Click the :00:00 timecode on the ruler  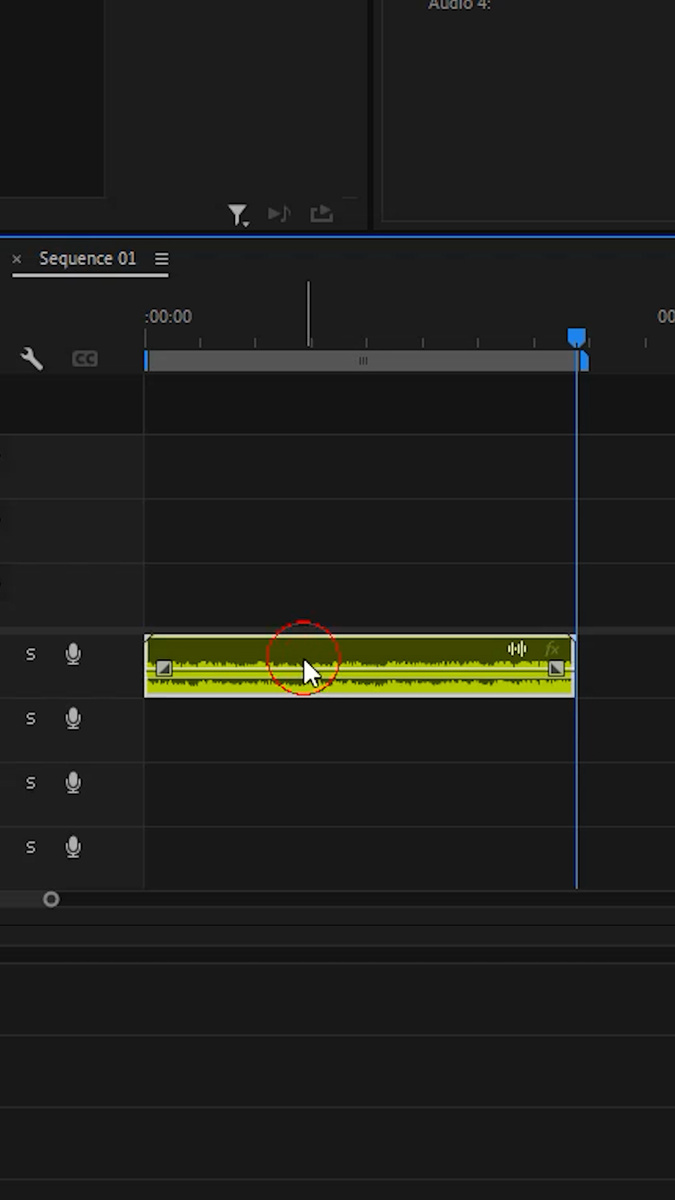click(x=168, y=316)
